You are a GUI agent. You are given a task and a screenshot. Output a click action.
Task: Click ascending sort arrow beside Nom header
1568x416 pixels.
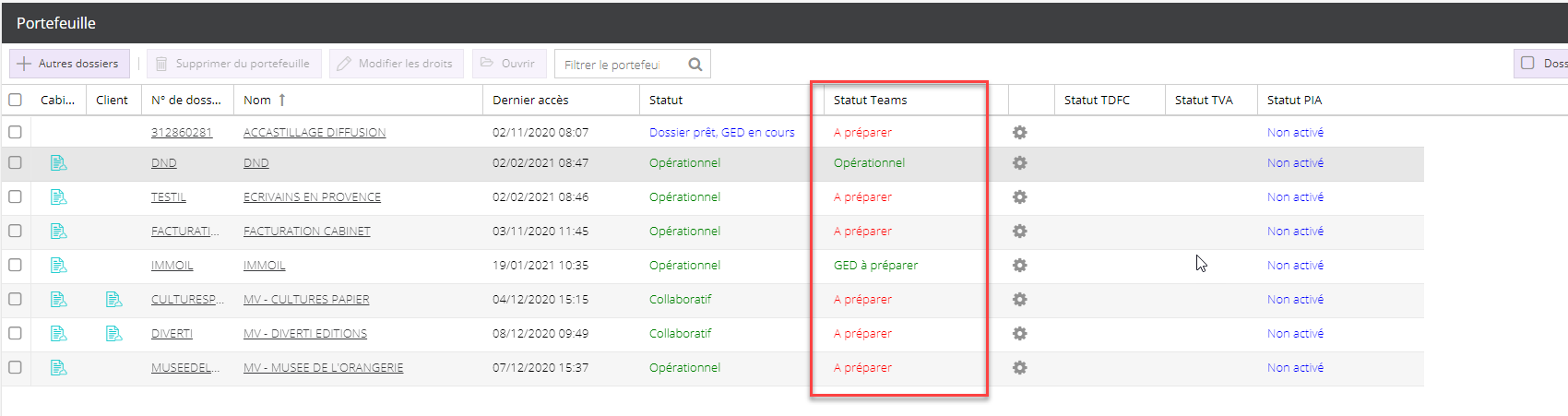282,100
